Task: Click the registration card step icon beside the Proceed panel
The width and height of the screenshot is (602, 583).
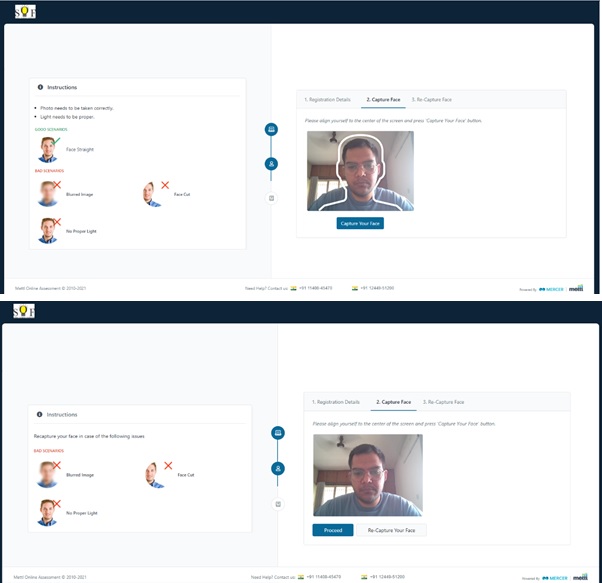Action: click(278, 433)
